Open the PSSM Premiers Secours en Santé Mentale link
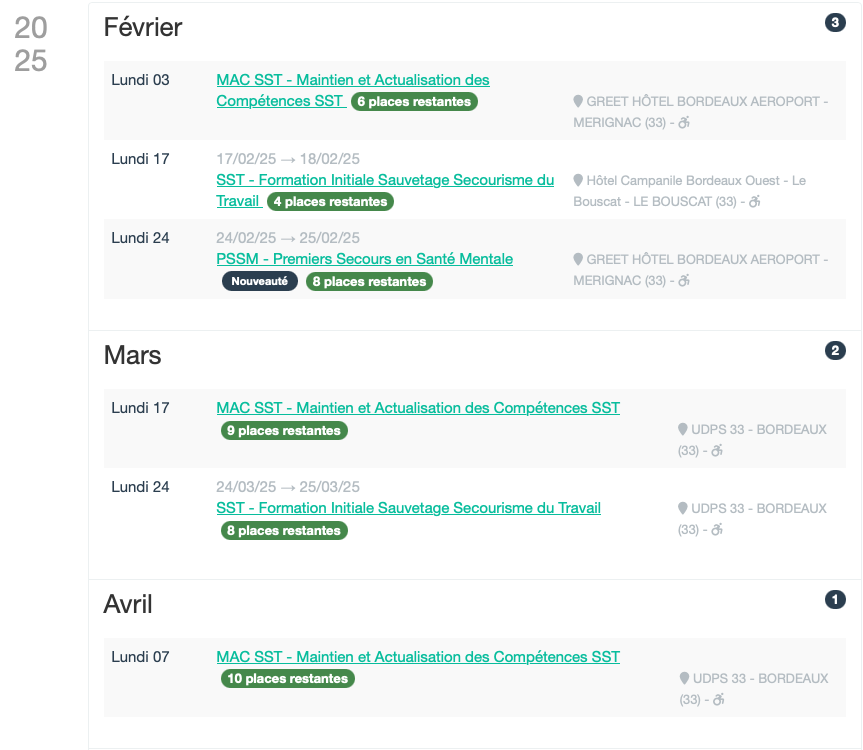 click(364, 259)
